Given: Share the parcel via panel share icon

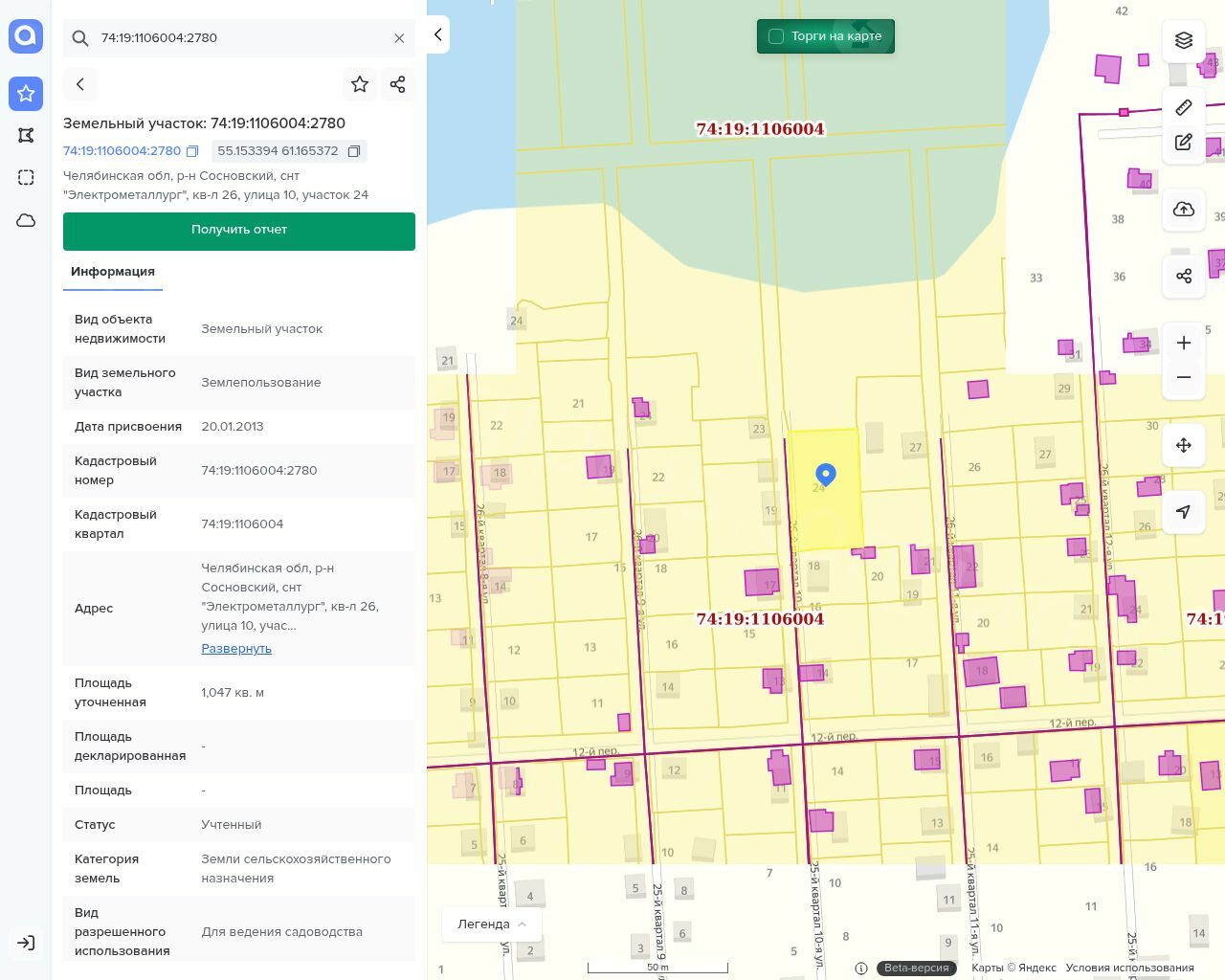Looking at the screenshot, I should click(x=398, y=84).
